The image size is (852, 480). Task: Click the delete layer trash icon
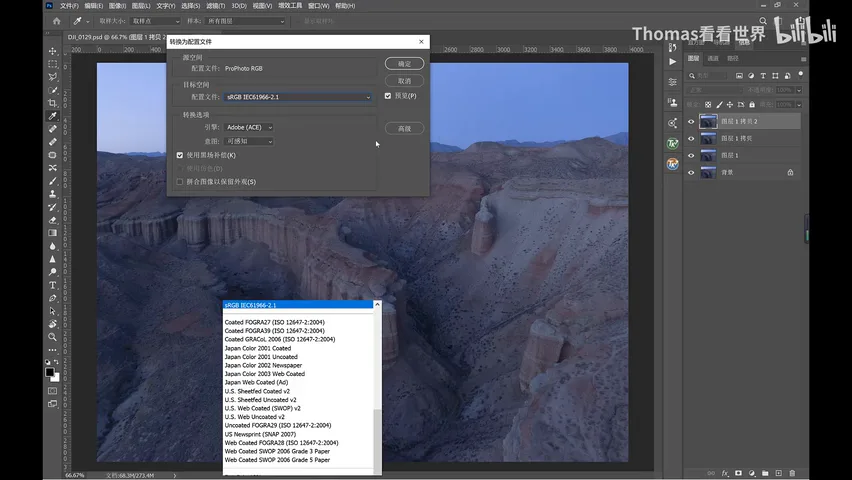[792, 473]
